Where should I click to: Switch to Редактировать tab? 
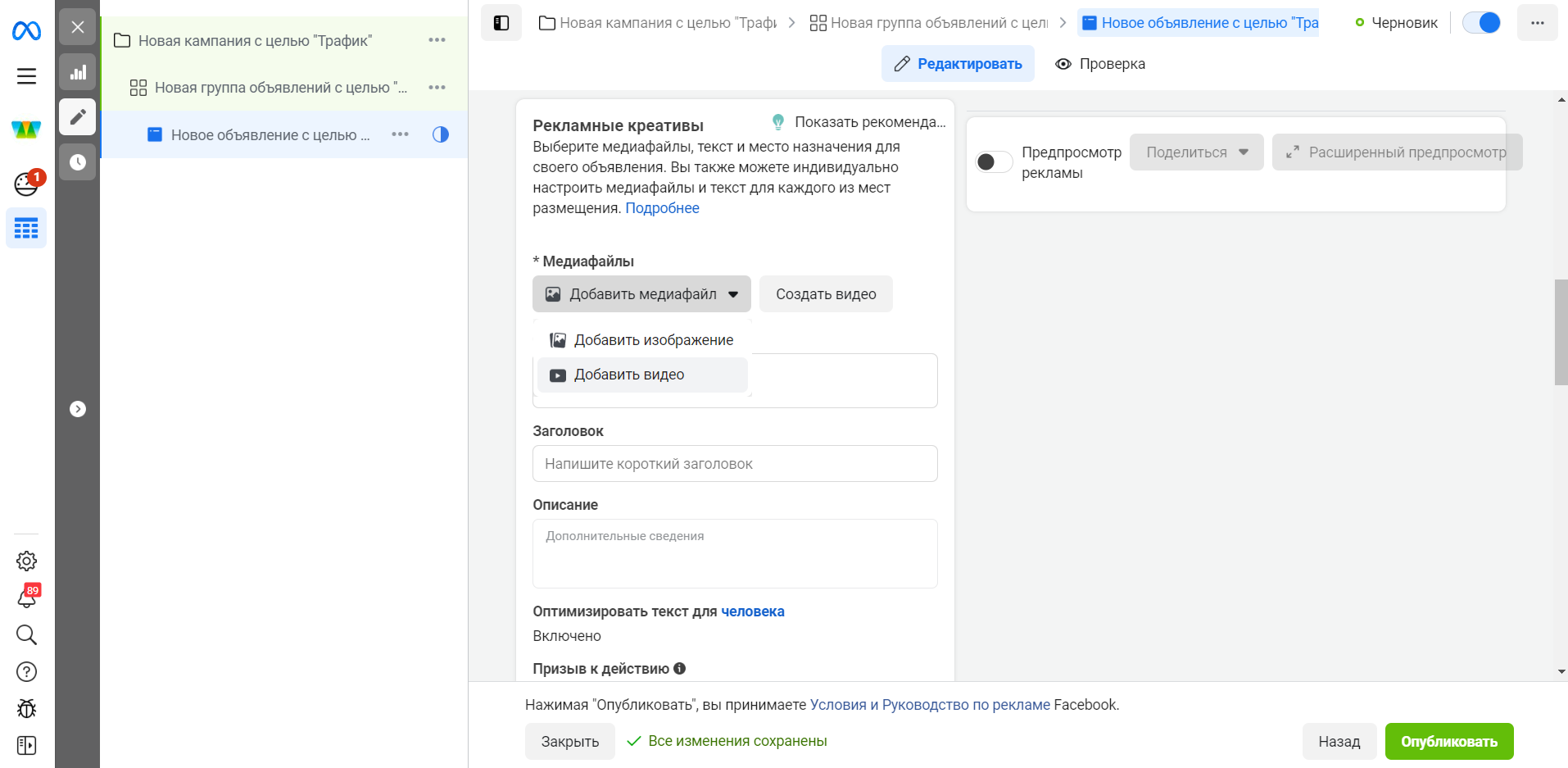click(x=958, y=64)
